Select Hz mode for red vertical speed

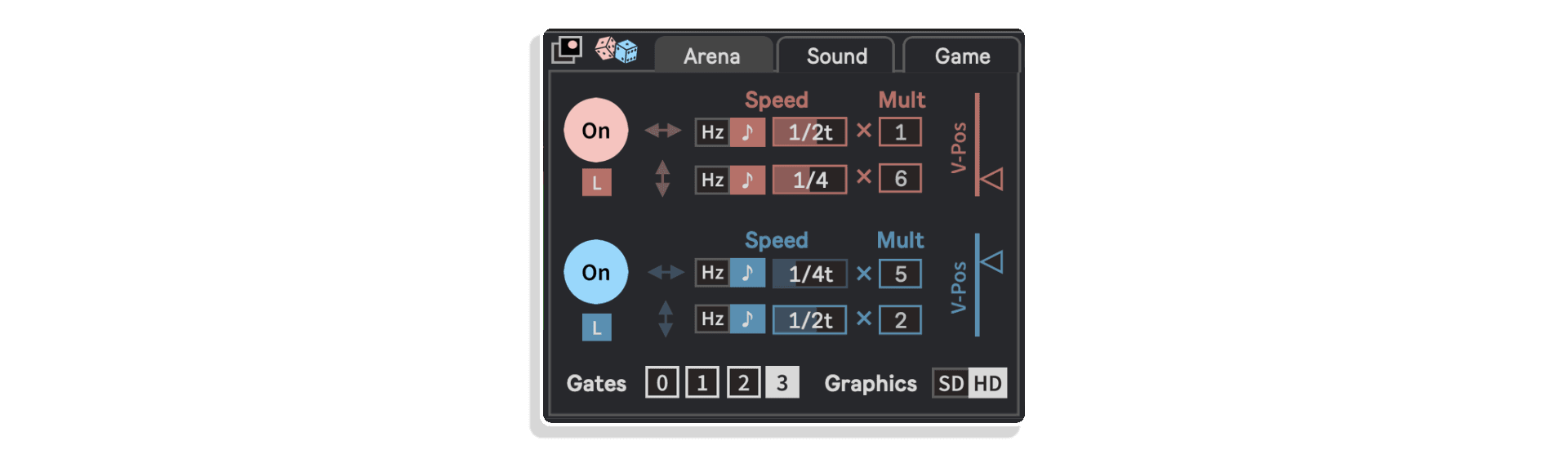(712, 180)
